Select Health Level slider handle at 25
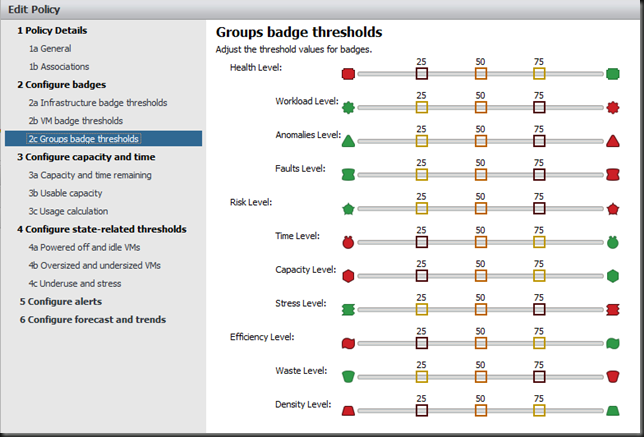This screenshot has width=644, height=437. pyautogui.click(x=422, y=74)
